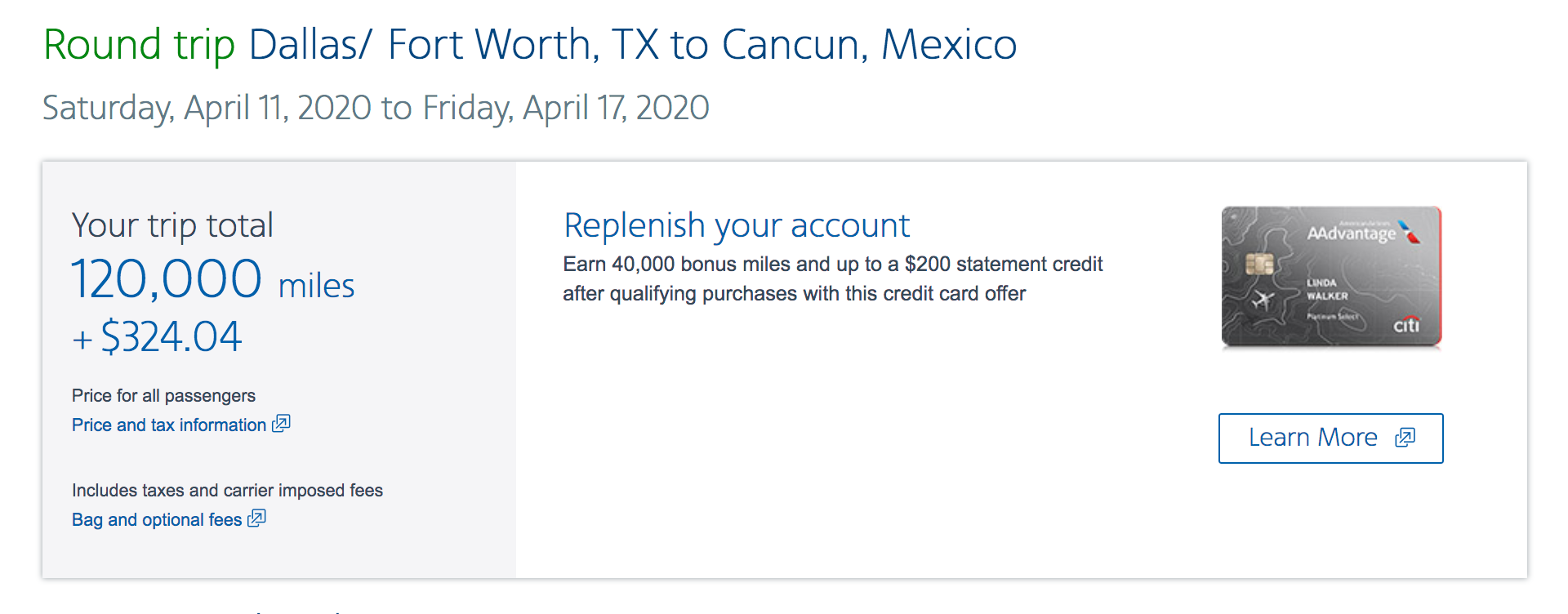The width and height of the screenshot is (1568, 614).
Task: Open the Bag and optional fees link
Action: pos(157,519)
